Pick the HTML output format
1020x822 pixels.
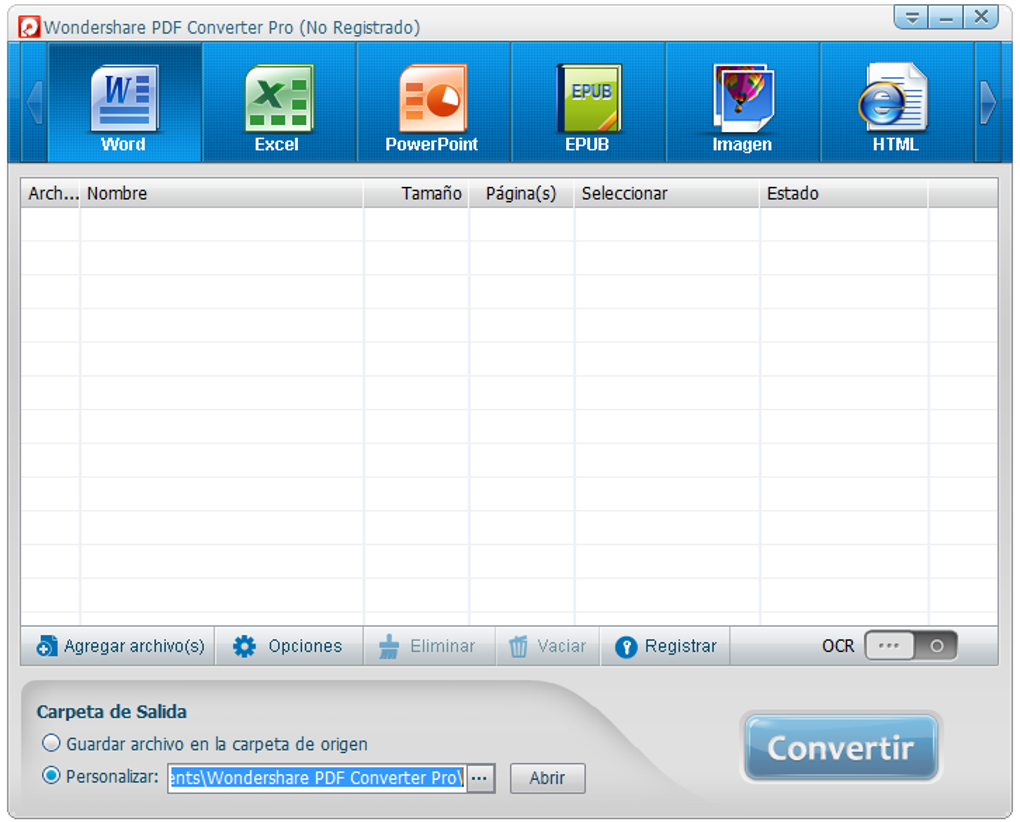tap(897, 103)
